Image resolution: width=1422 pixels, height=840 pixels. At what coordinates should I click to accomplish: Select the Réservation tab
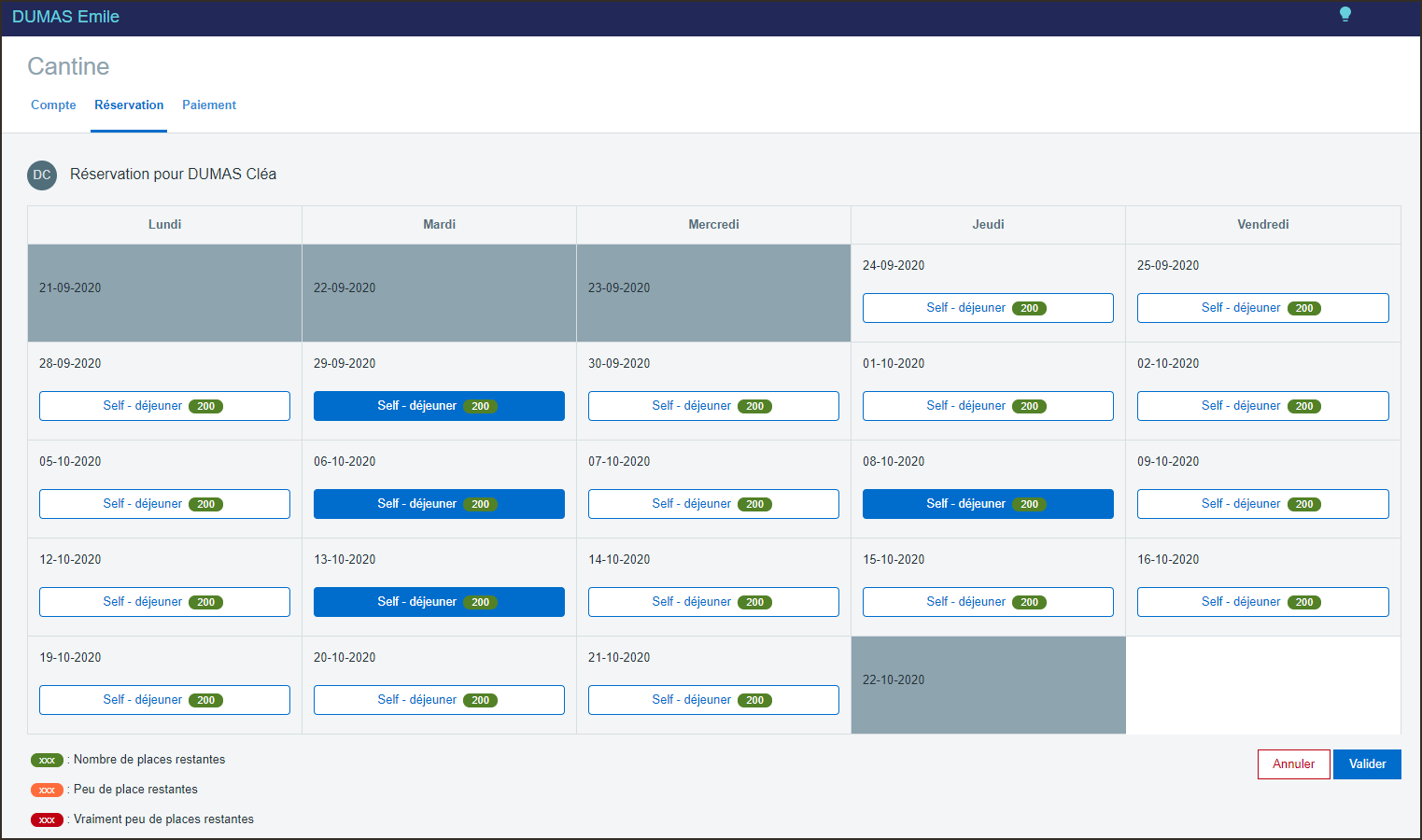pyautogui.click(x=129, y=105)
